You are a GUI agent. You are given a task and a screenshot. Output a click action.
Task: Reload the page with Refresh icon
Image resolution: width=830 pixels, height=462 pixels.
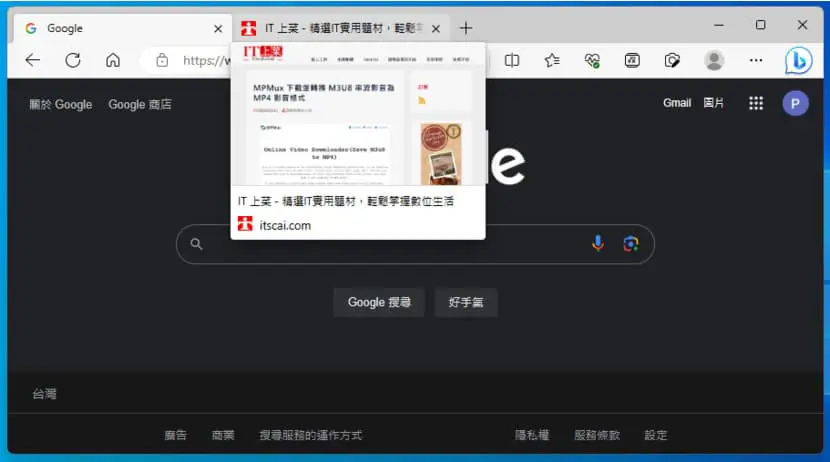pos(73,60)
